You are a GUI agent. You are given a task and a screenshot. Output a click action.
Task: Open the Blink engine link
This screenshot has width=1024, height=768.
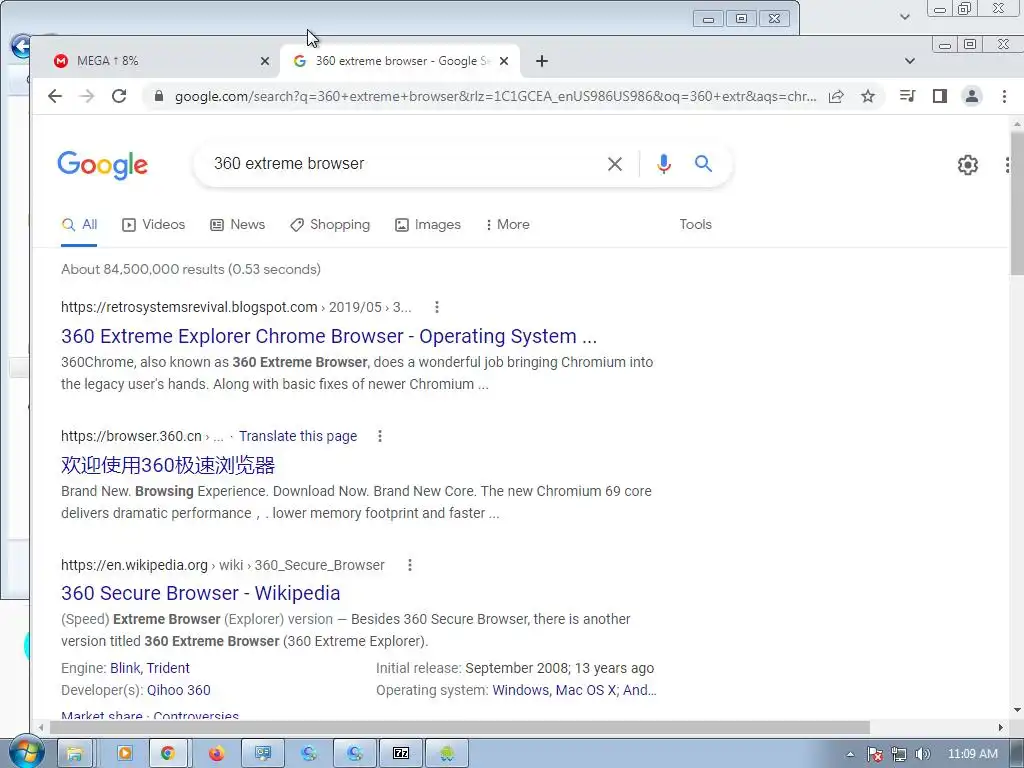125,668
